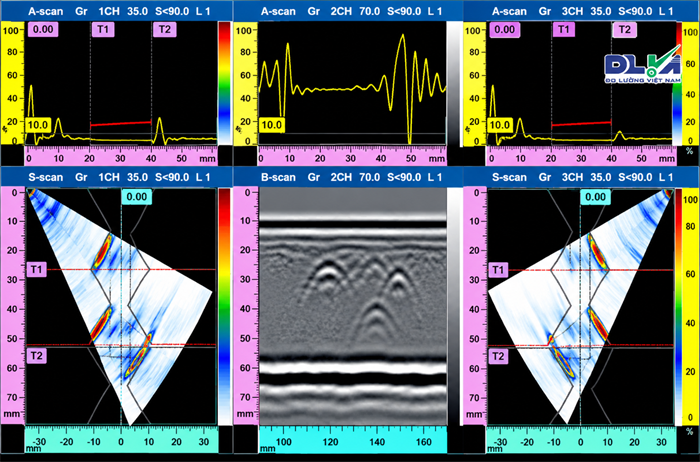Click the T2 depth cursor label in 3CH S-scan
700x462 pixels.
coord(498,356)
